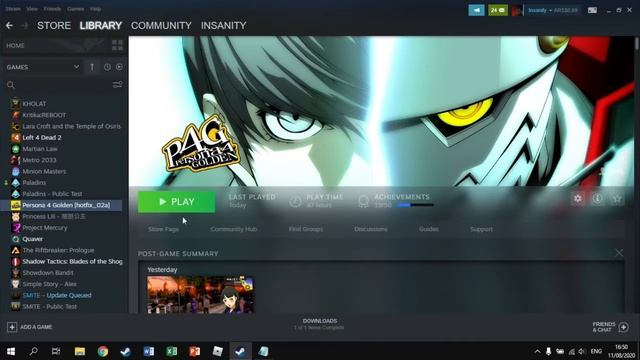640x360 pixels.
Task: Open the announcements megaphone icon
Action: pos(476,10)
